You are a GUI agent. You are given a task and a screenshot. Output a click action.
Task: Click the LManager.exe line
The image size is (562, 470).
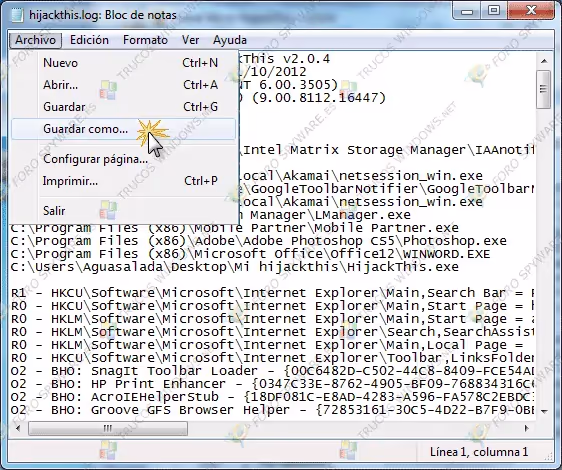[325, 215]
